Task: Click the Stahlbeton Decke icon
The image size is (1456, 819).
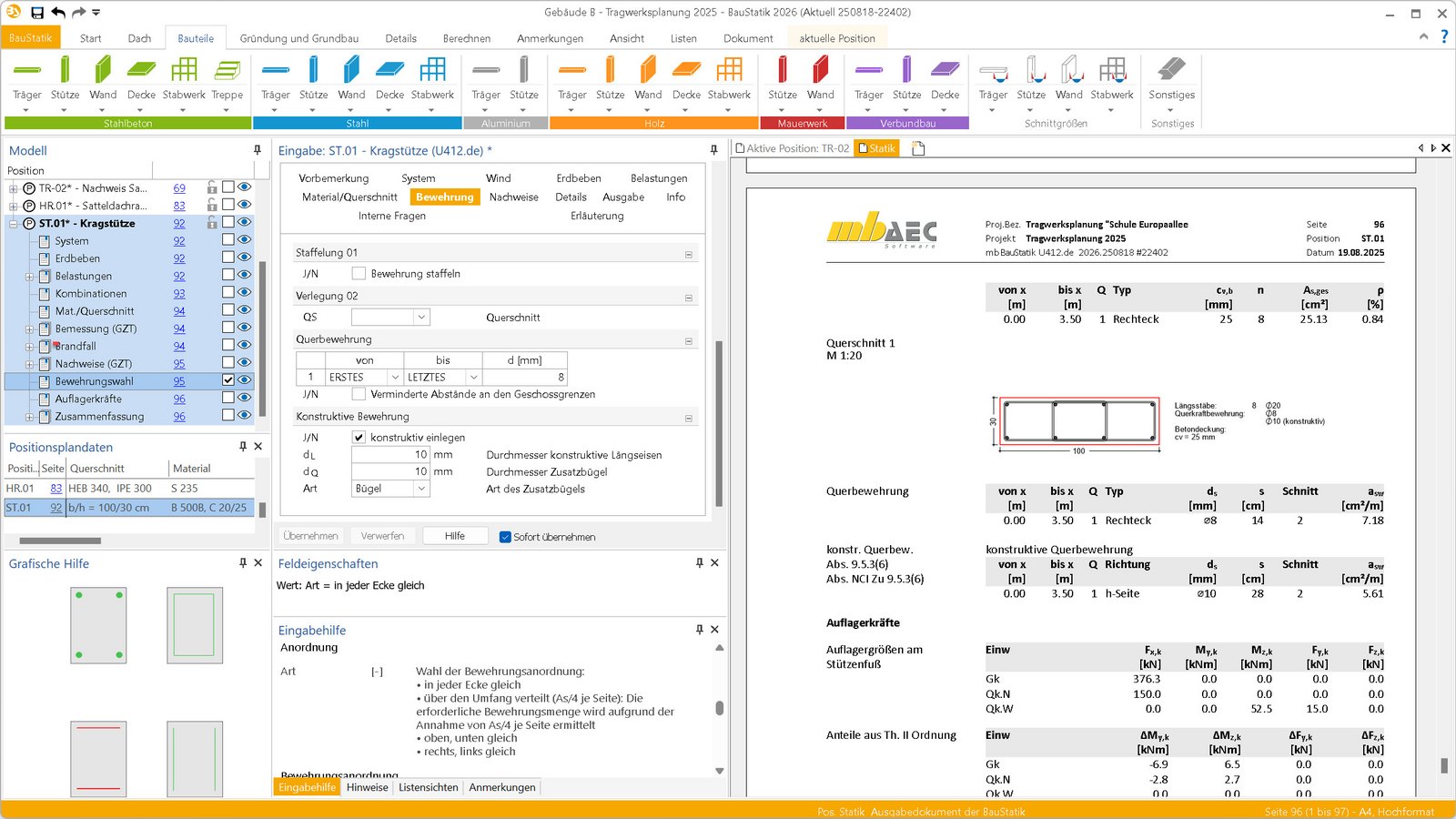Action: click(141, 71)
